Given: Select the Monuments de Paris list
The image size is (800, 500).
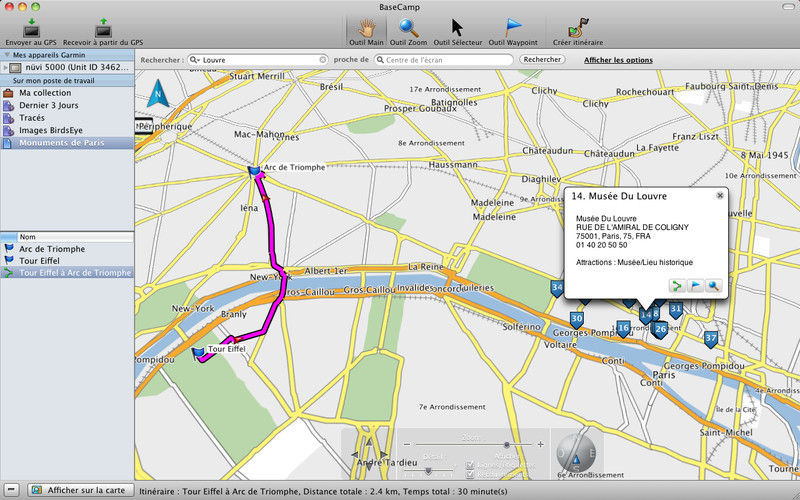Looking at the screenshot, I should coord(67,143).
